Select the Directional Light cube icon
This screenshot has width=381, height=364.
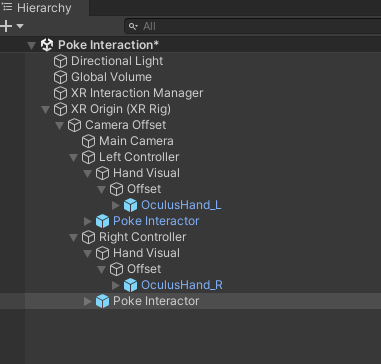tap(61, 61)
